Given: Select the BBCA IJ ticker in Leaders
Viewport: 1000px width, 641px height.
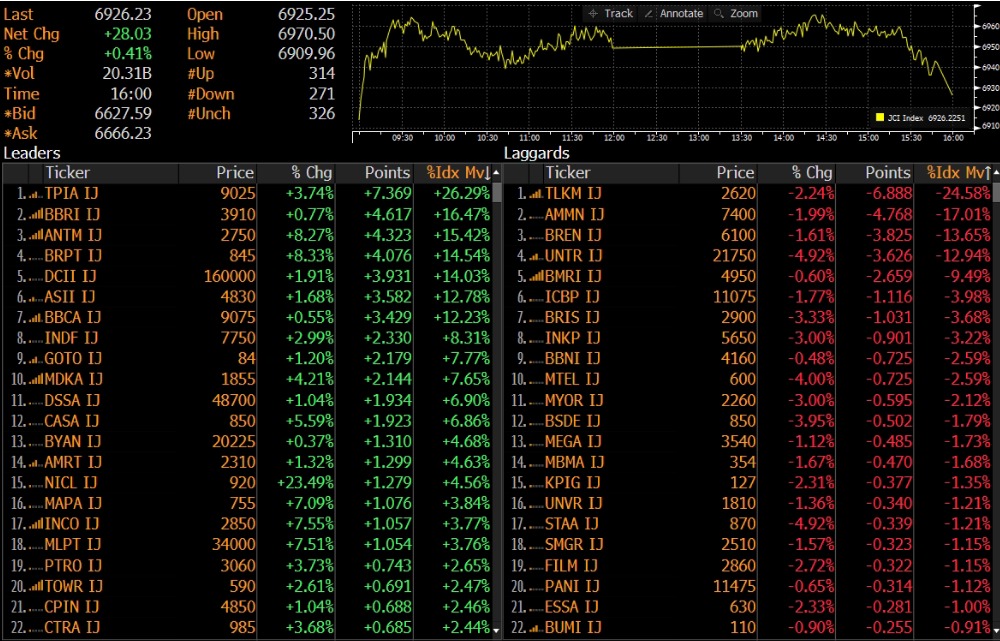Looking at the screenshot, I should 73,317.
